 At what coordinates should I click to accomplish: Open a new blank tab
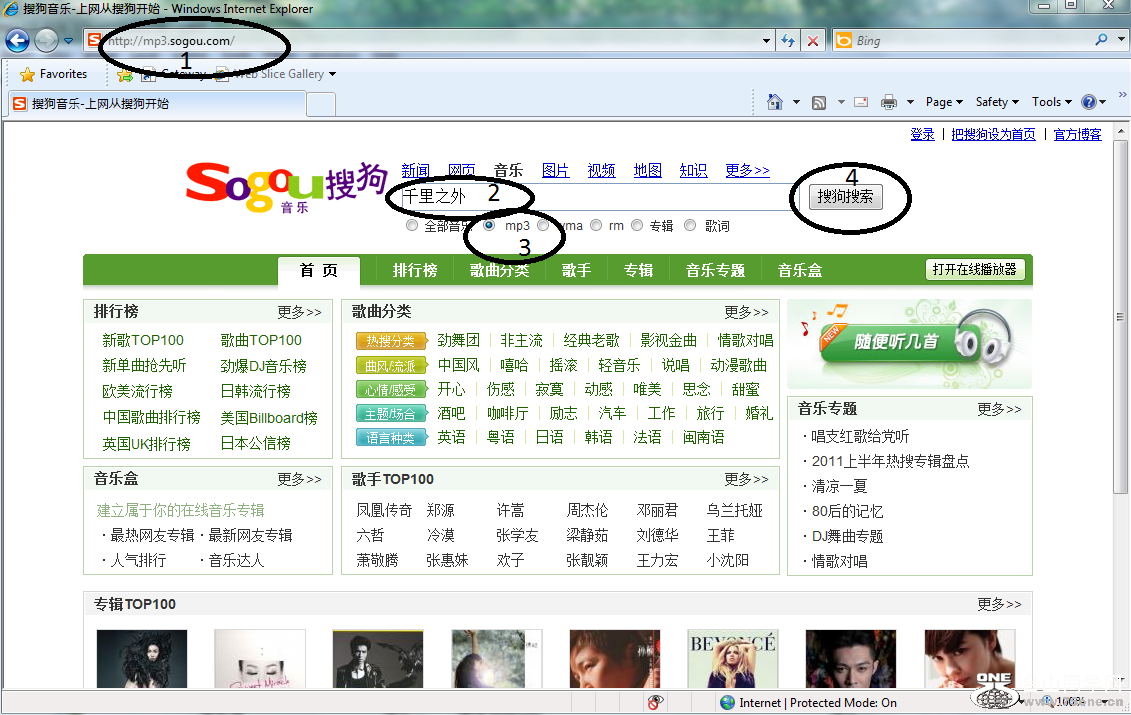pyautogui.click(x=321, y=105)
